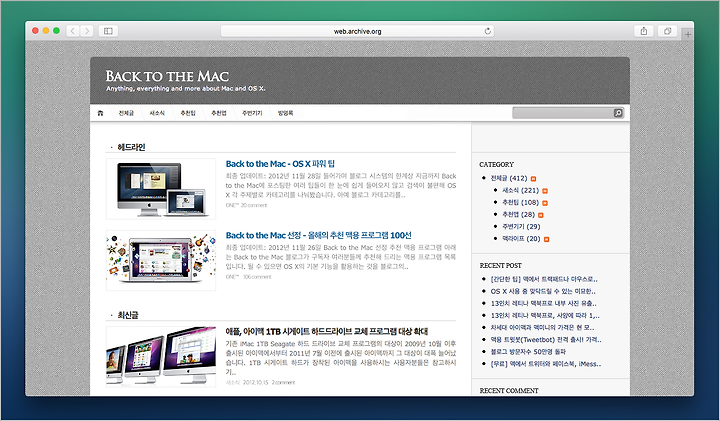Show all tabs in Safari
The height and width of the screenshot is (421, 720).
tap(667, 31)
